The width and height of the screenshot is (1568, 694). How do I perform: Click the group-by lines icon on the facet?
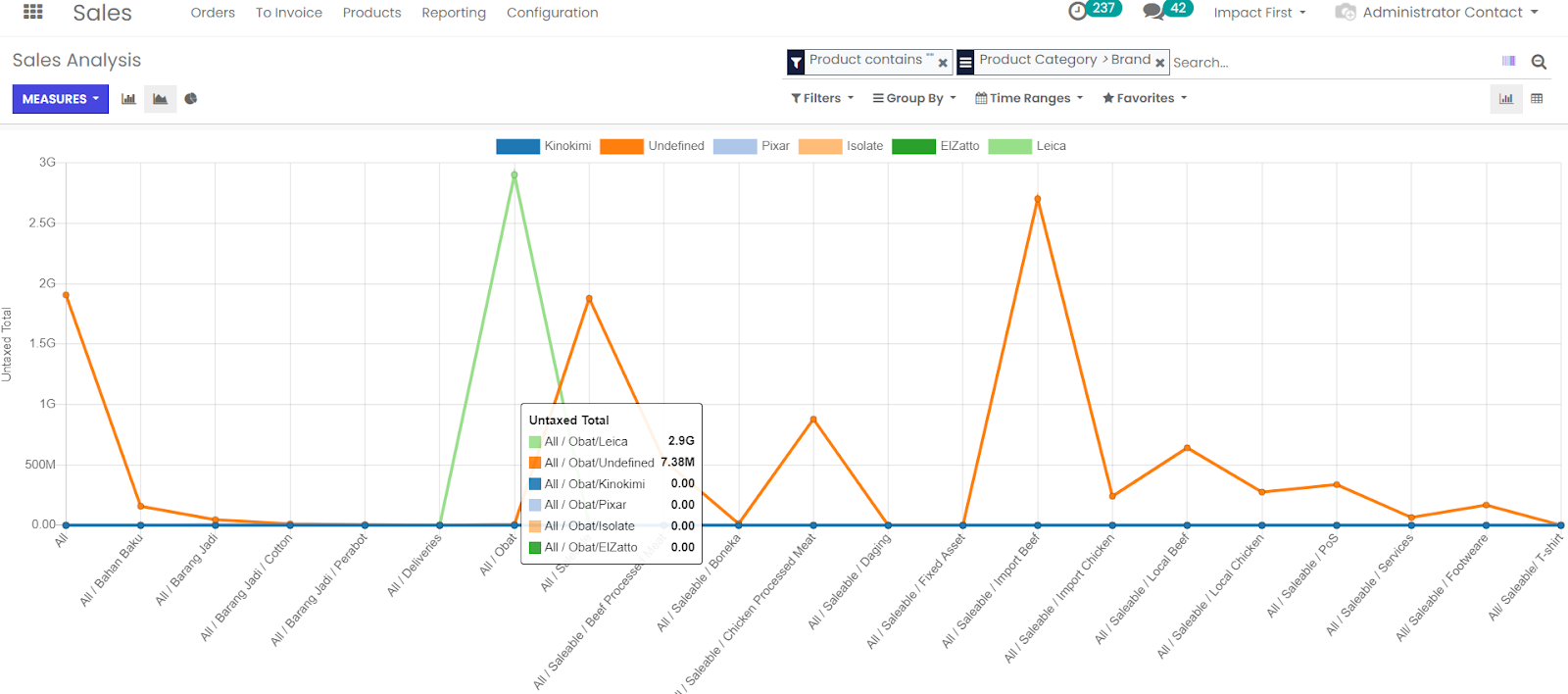966,63
